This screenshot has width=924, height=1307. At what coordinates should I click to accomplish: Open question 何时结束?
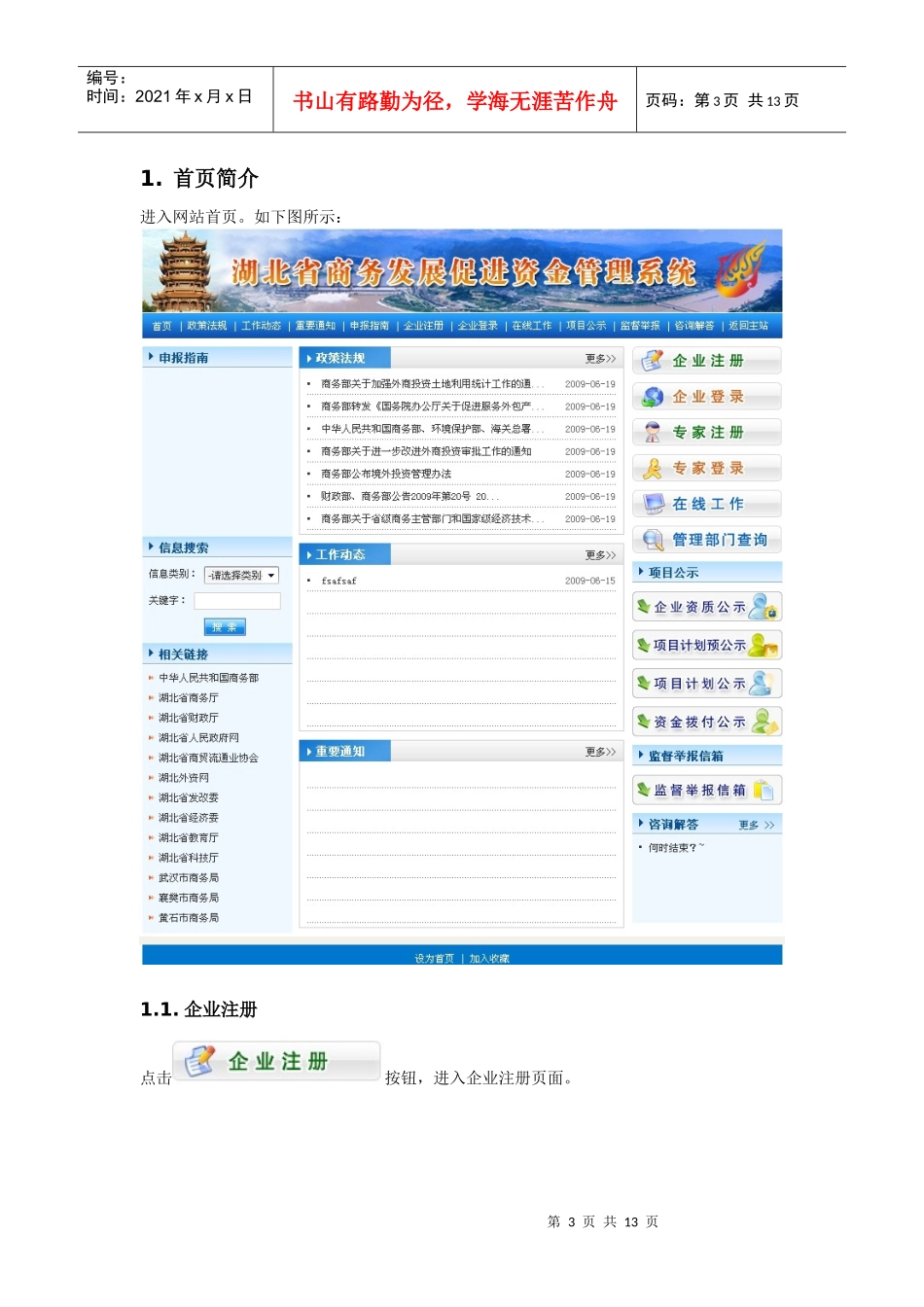(676, 848)
